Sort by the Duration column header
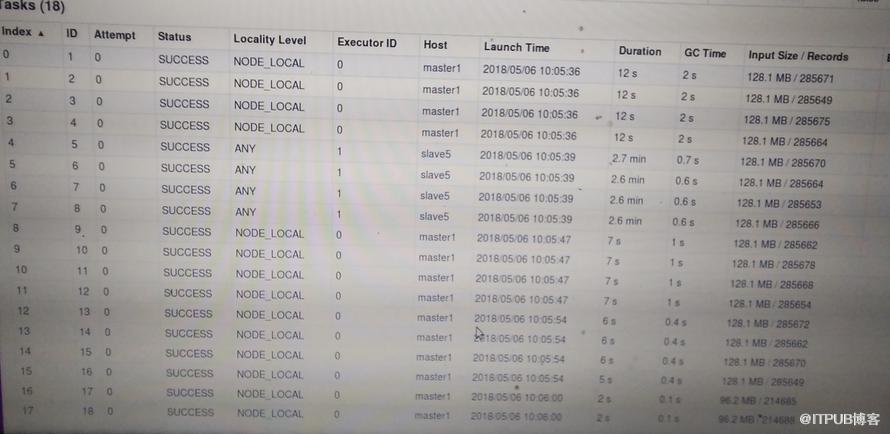 (640, 51)
